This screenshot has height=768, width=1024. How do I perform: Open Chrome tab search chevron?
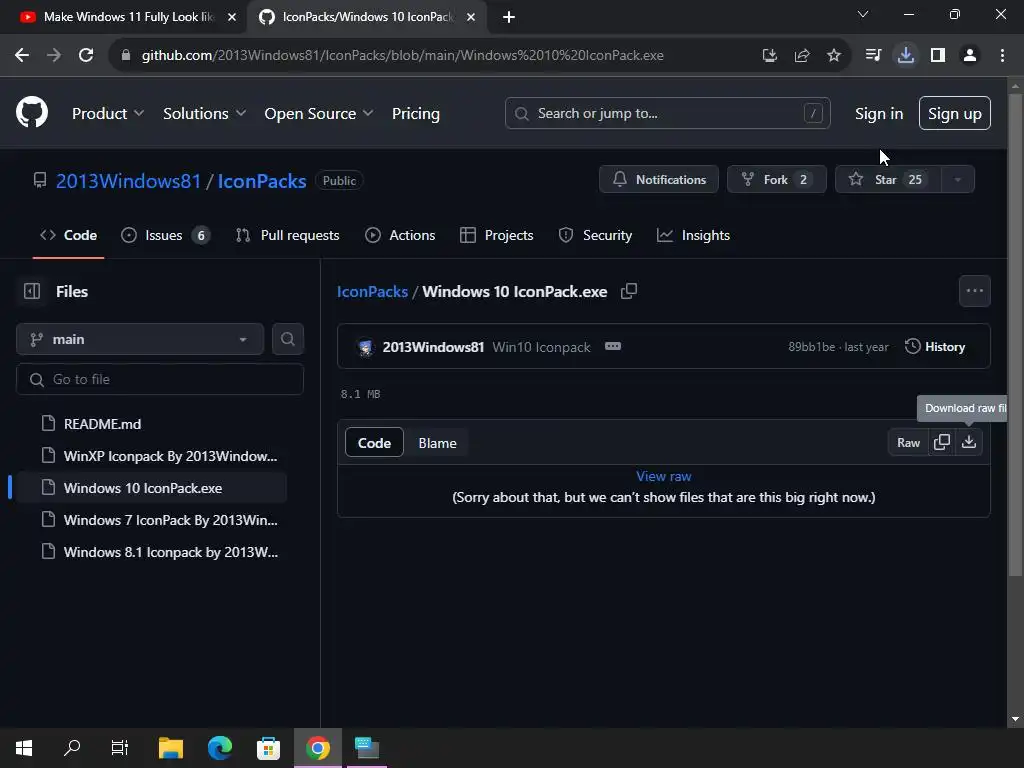tap(863, 14)
